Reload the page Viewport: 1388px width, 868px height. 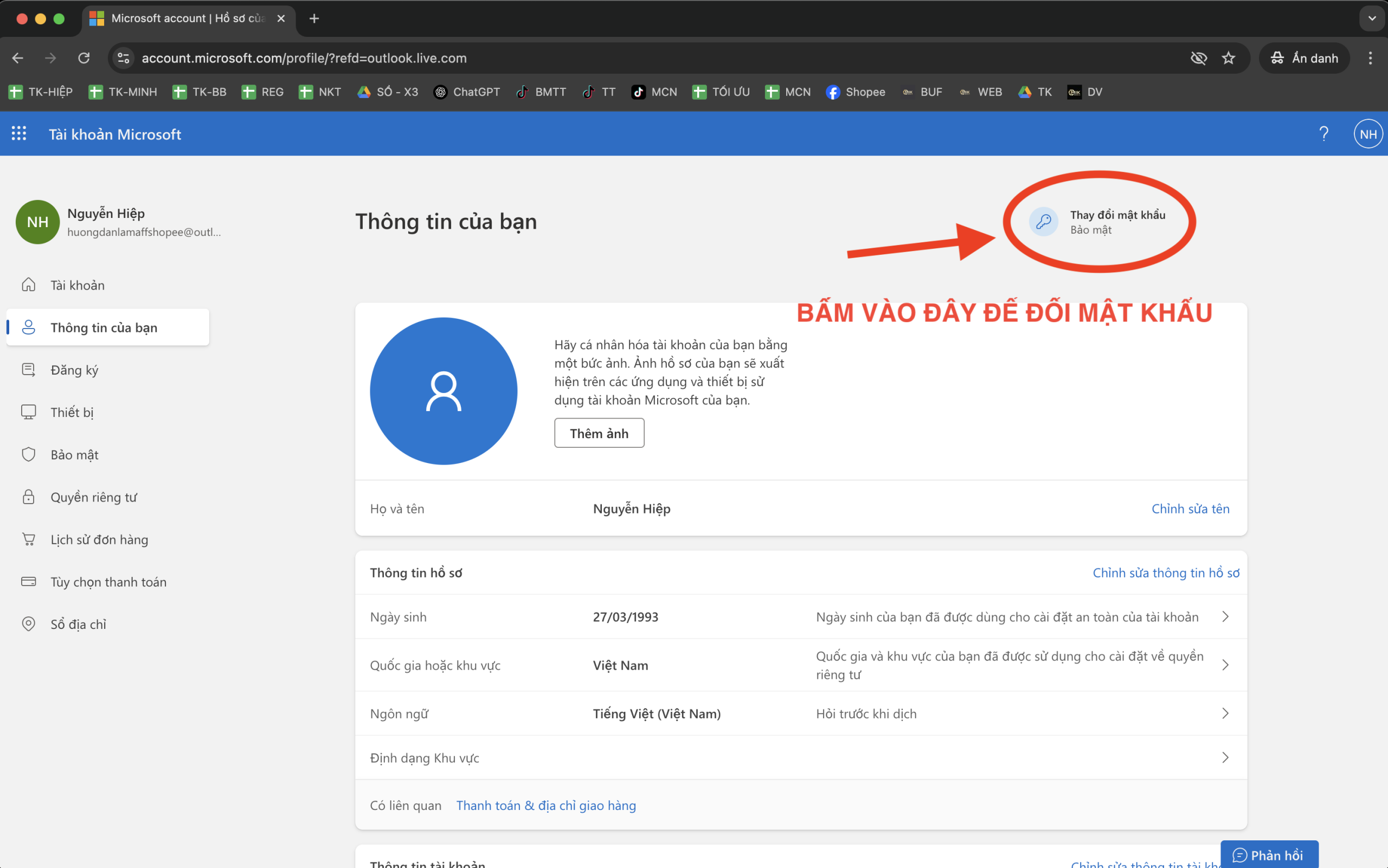click(x=84, y=58)
